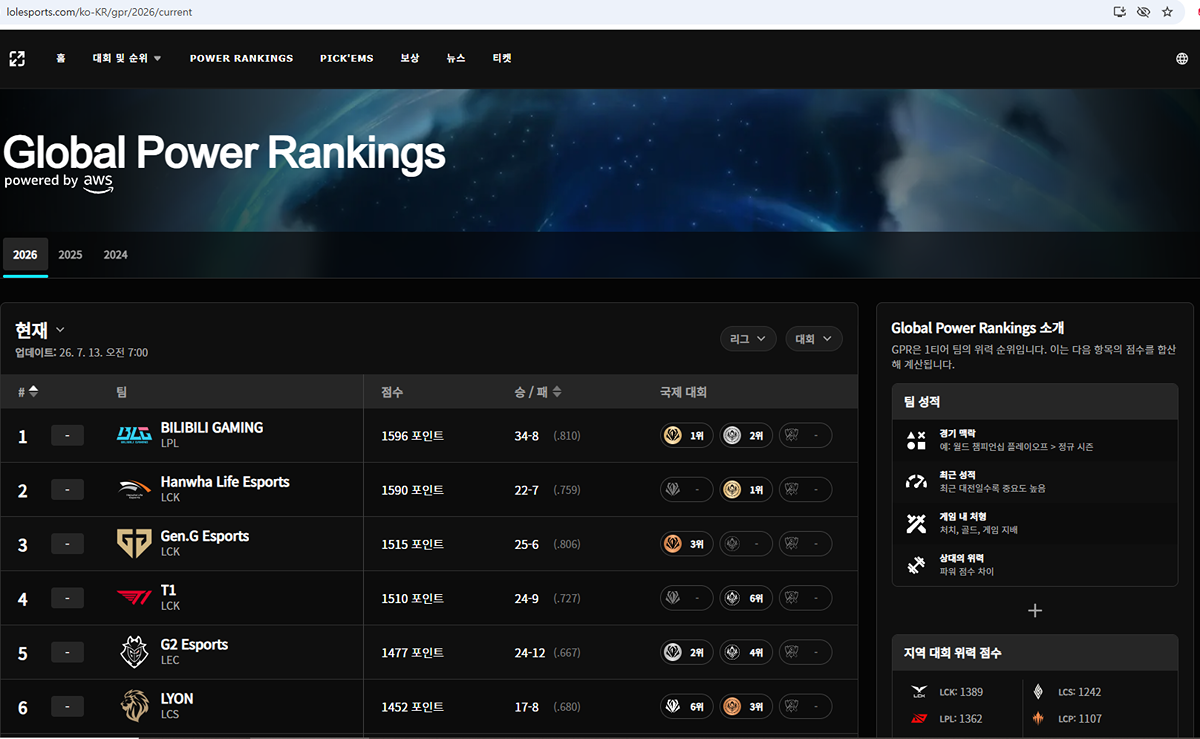Switch to the 2024 year tab

pyautogui.click(x=116, y=255)
